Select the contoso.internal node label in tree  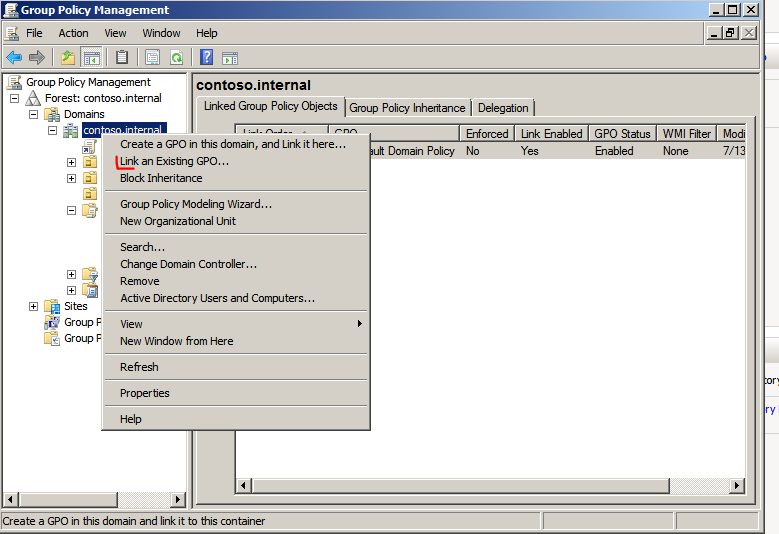point(124,130)
